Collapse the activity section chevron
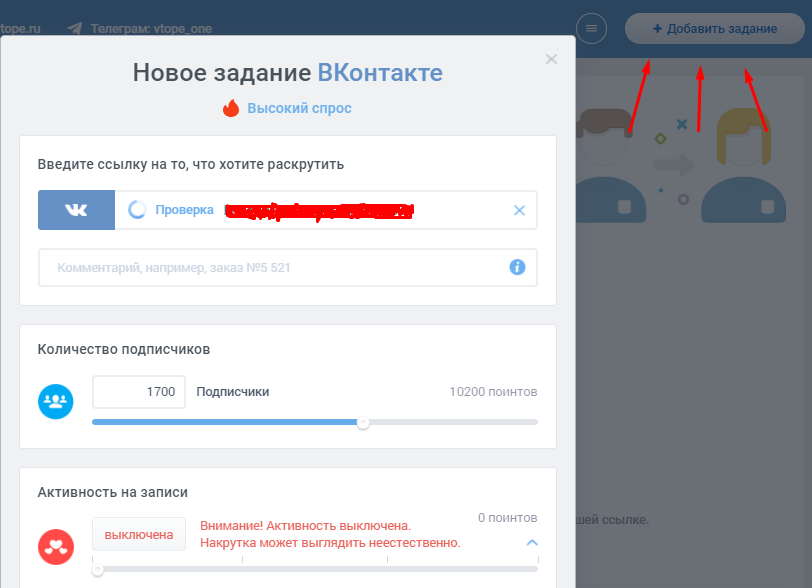Screen dimensions: 812x588 532,542
